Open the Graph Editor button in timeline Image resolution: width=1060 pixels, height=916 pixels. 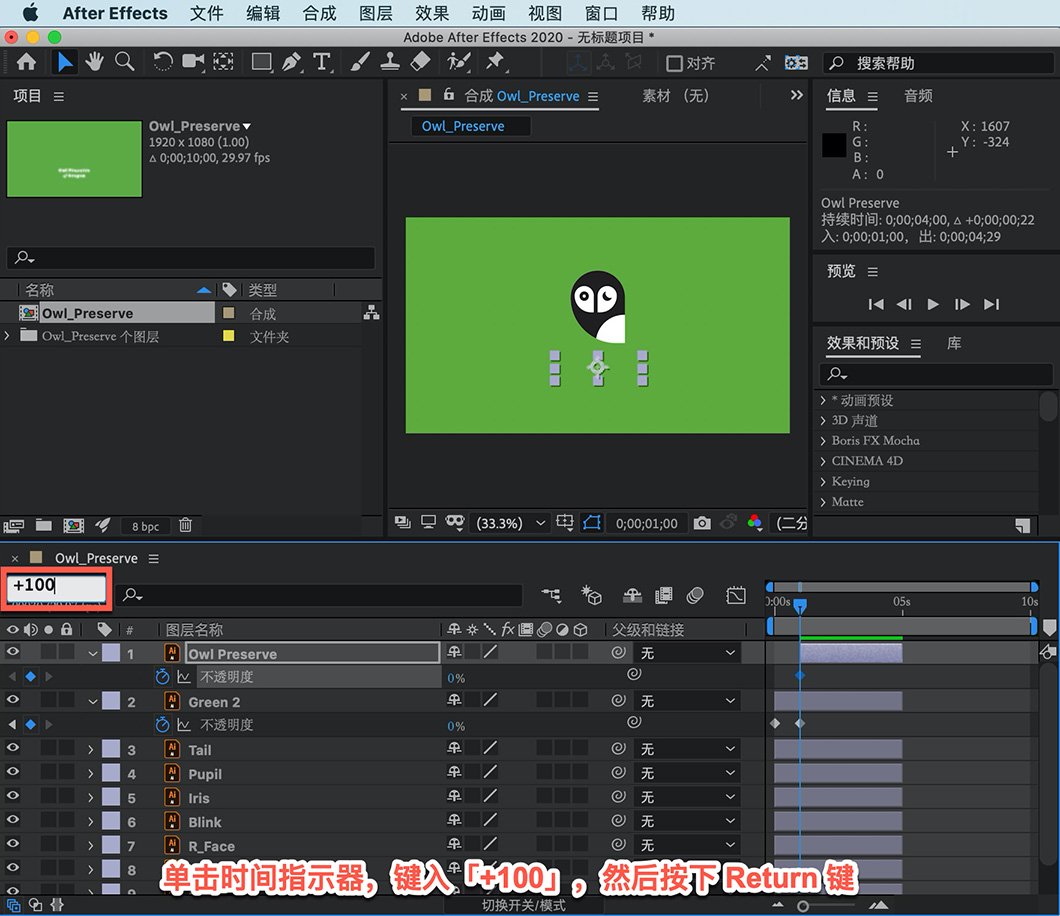(736, 595)
